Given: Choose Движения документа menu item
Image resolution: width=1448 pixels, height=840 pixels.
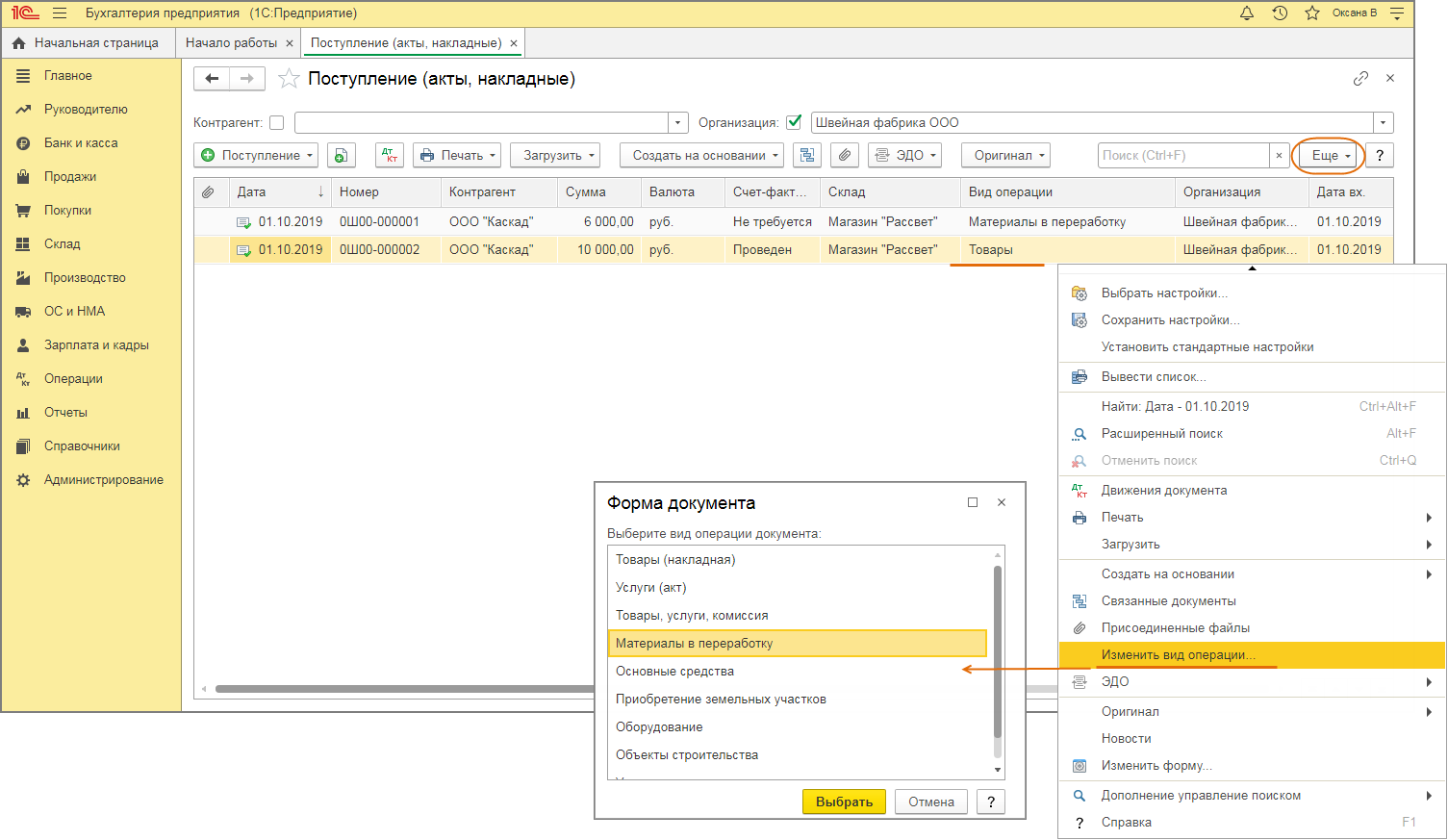Looking at the screenshot, I should [1252, 490].
